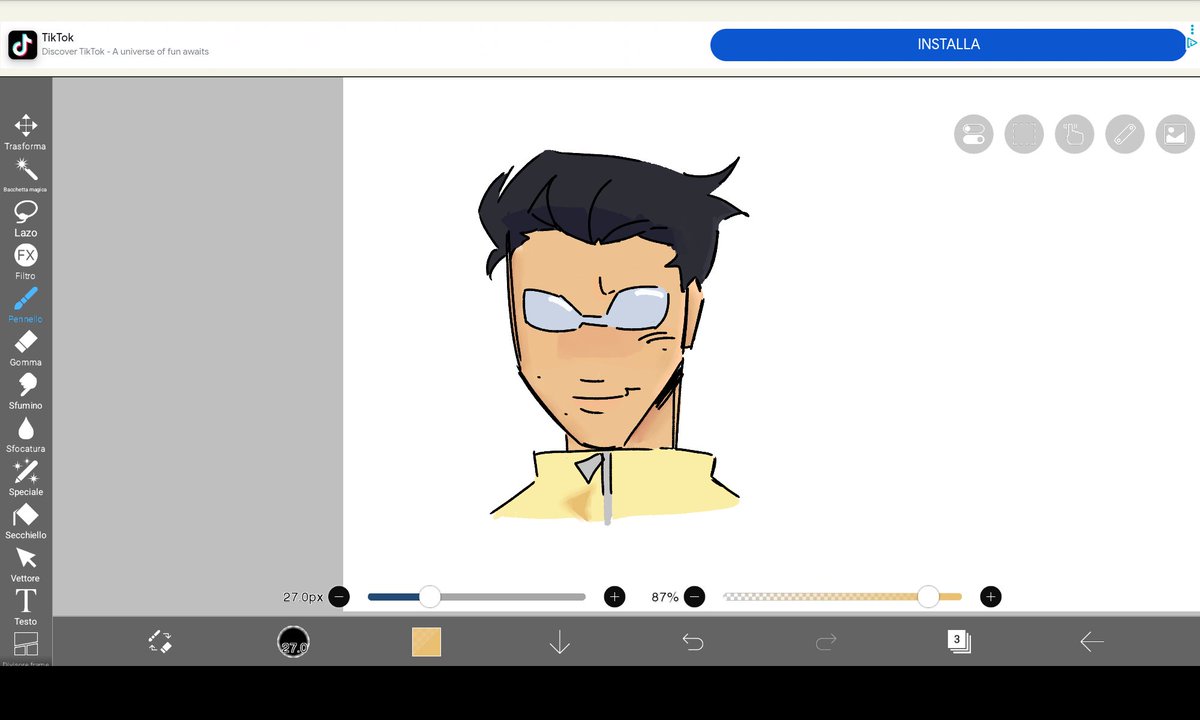The width and height of the screenshot is (1200, 720).
Task: Pick the Sfumino smudge tool
Action: 26,391
